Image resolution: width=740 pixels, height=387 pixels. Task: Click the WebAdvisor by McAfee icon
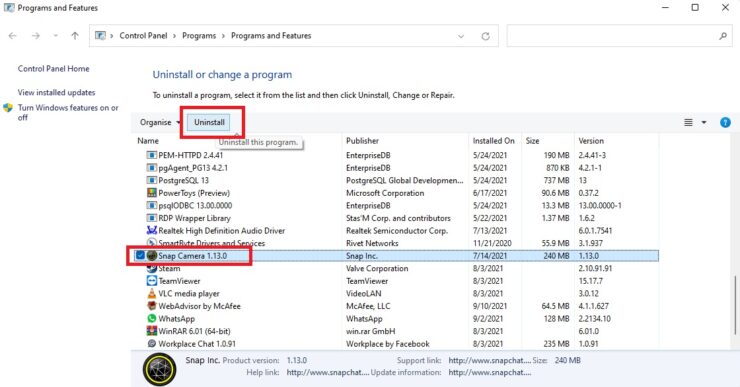(x=151, y=306)
